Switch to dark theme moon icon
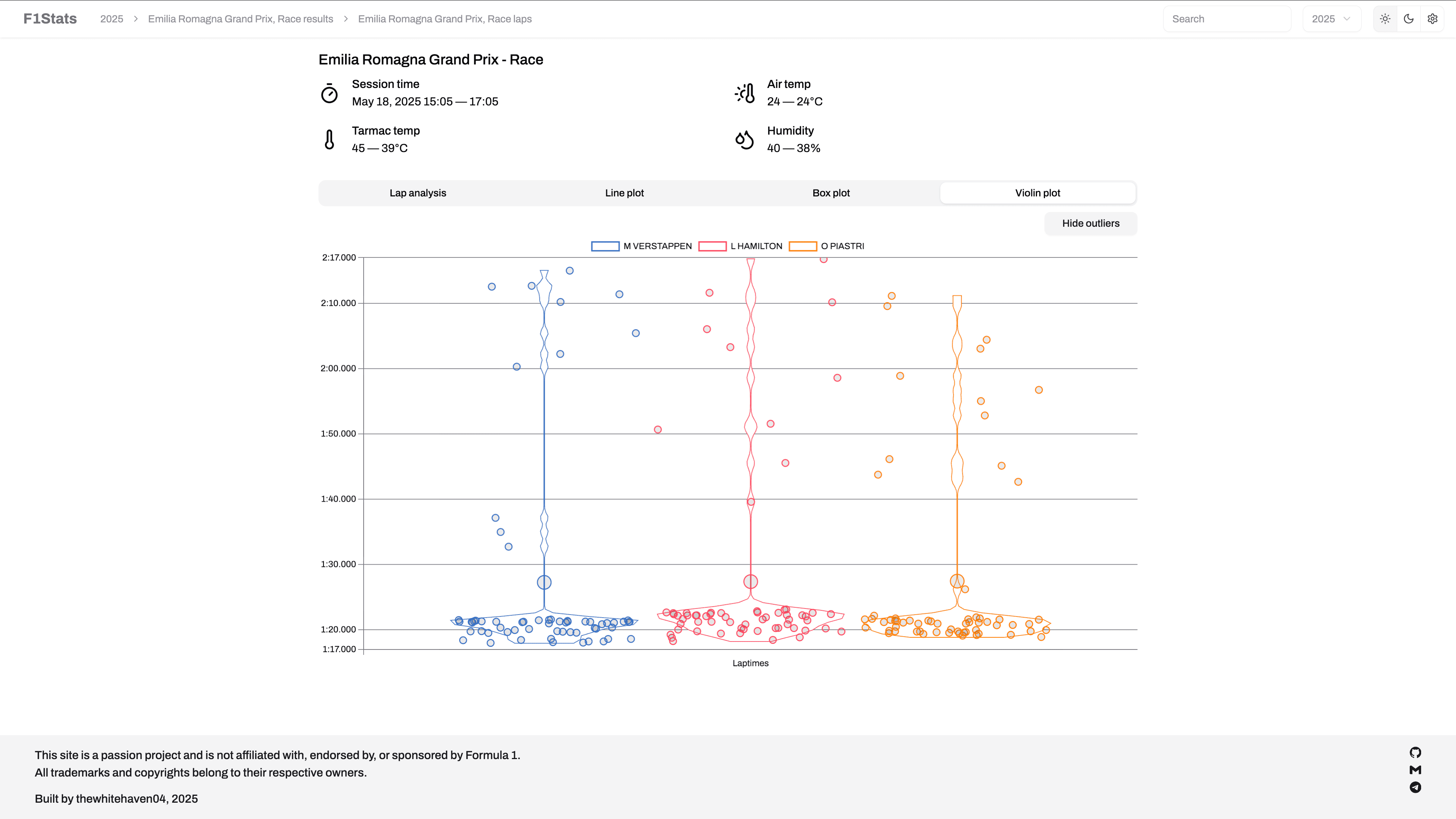Image resolution: width=1456 pixels, height=819 pixels. click(x=1409, y=19)
